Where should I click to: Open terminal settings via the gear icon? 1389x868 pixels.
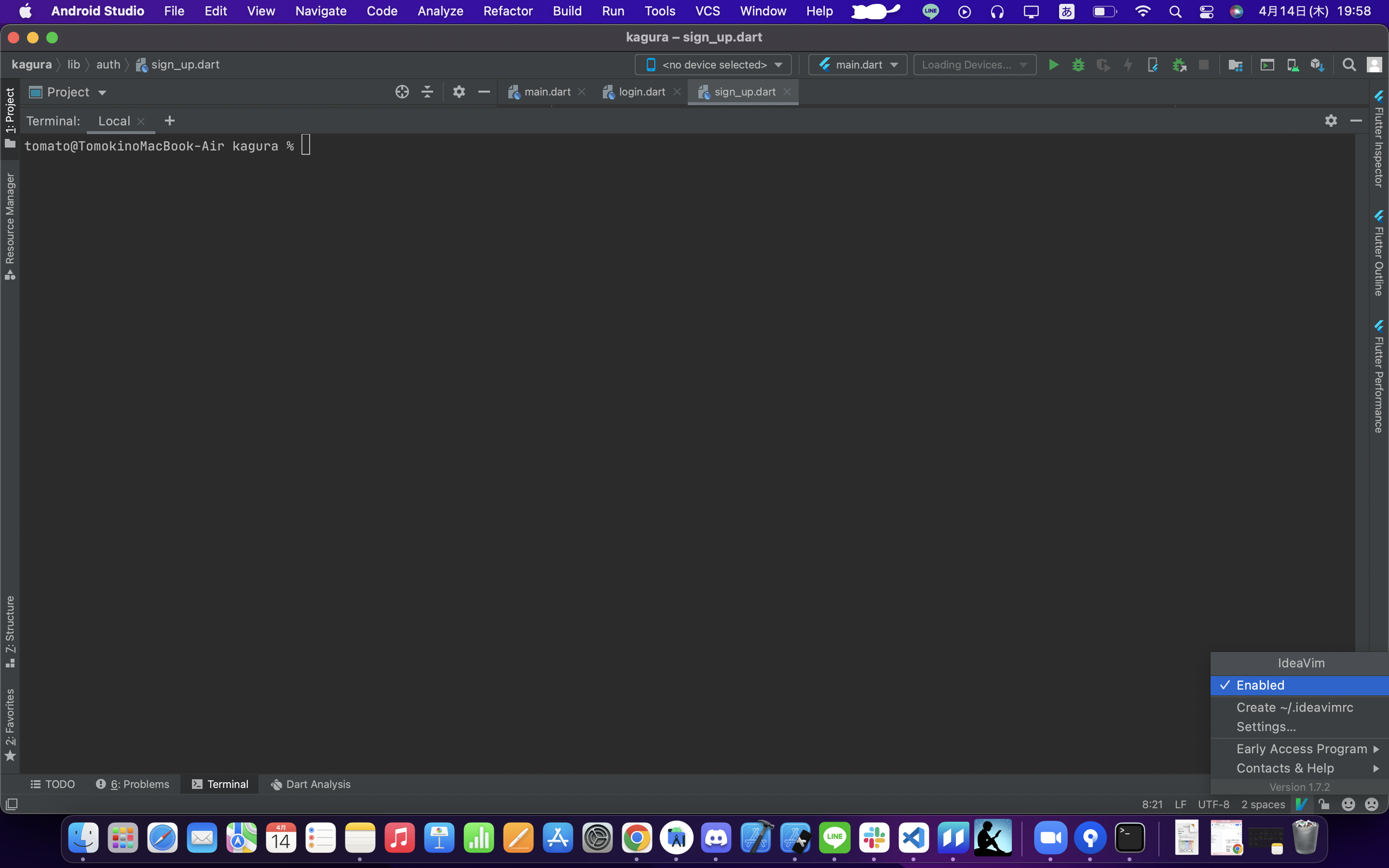point(1331,121)
